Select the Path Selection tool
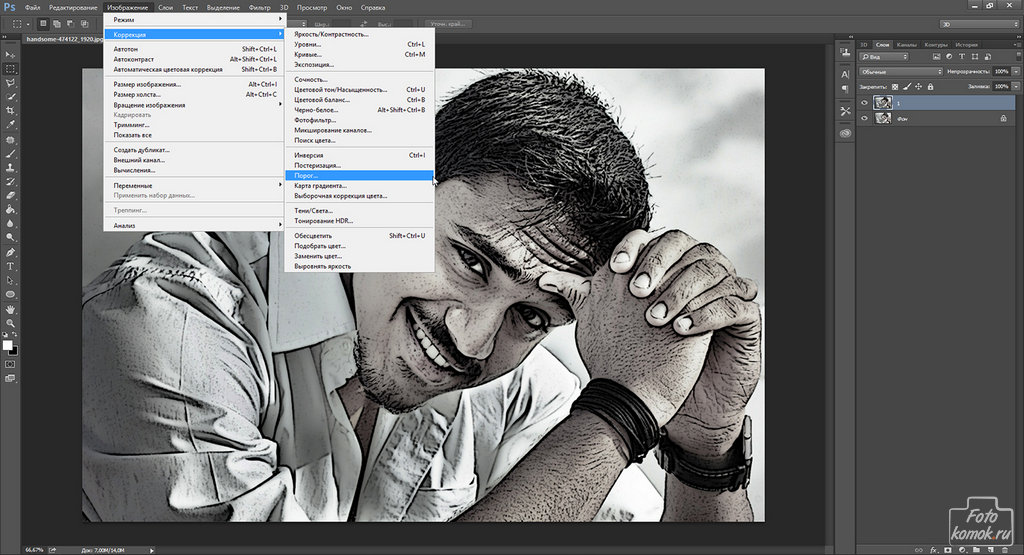The height and width of the screenshot is (555, 1024). click(10, 281)
